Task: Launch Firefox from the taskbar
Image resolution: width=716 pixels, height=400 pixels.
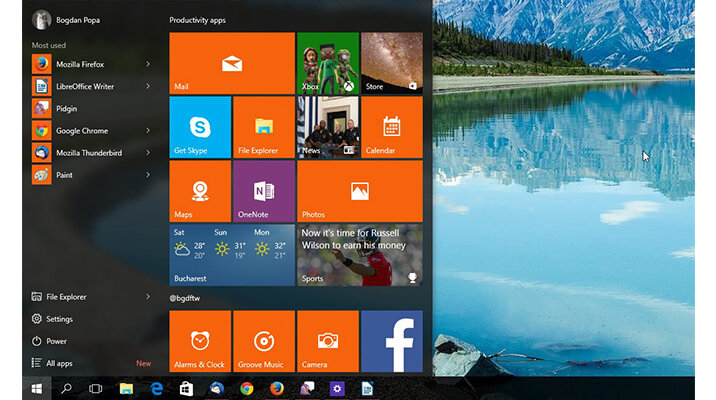Action: coord(277,389)
